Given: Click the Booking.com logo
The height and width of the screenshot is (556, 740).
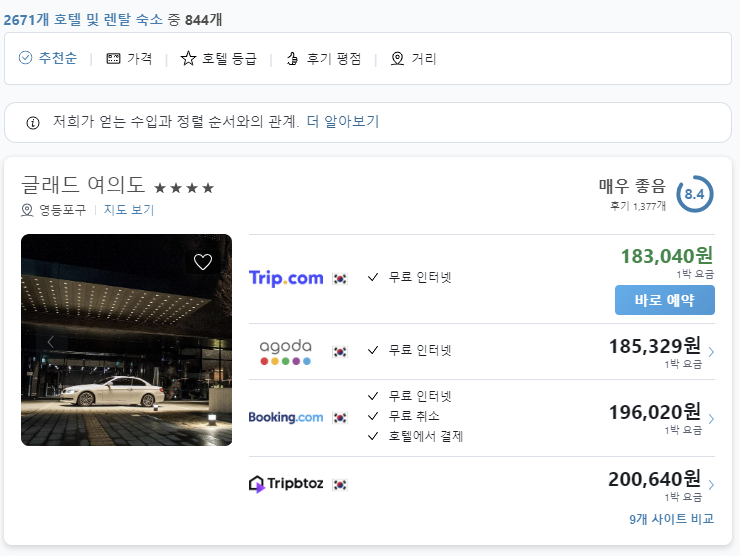Looking at the screenshot, I should (x=286, y=417).
